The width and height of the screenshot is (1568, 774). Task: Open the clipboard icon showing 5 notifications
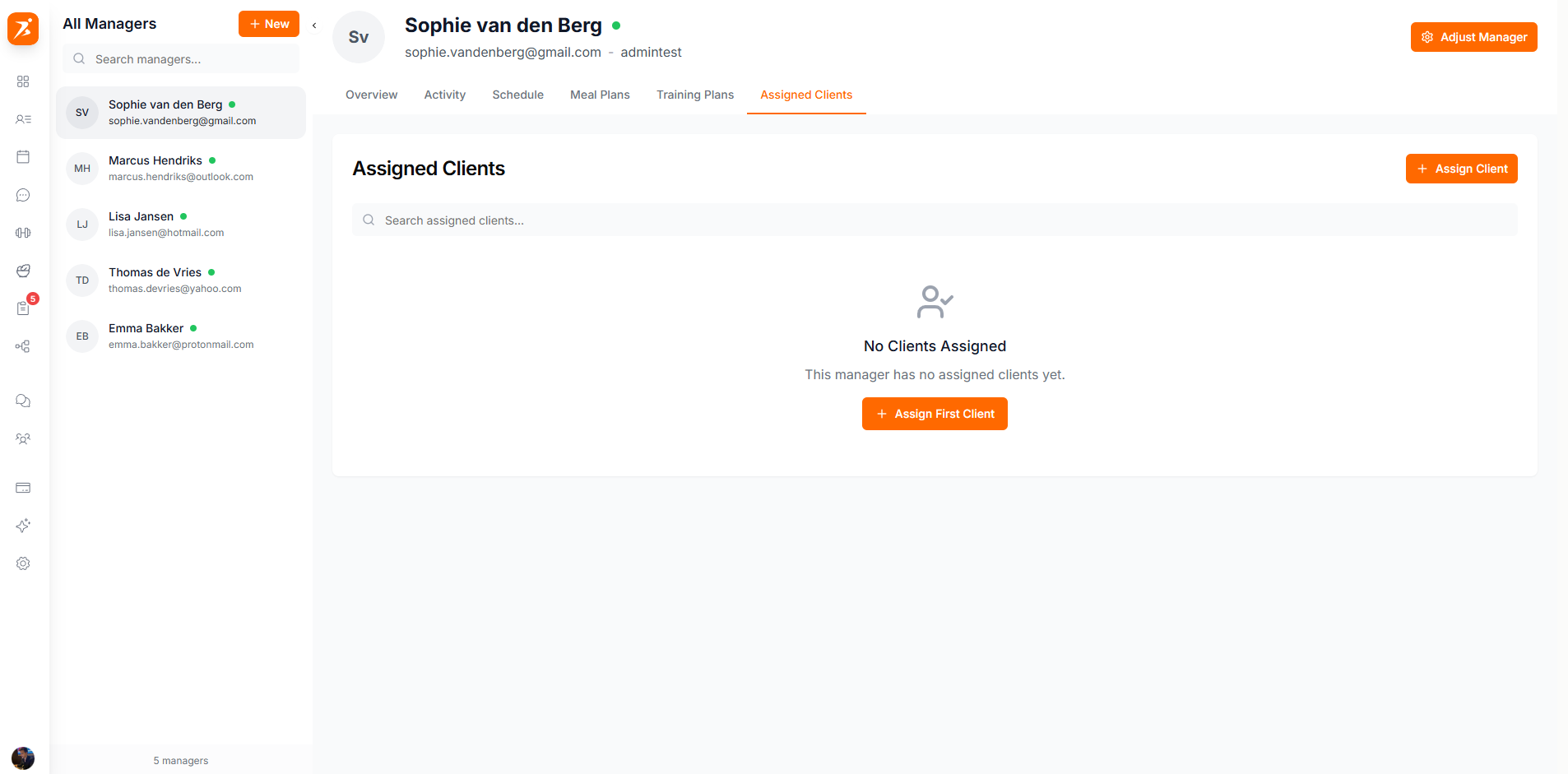click(22, 308)
